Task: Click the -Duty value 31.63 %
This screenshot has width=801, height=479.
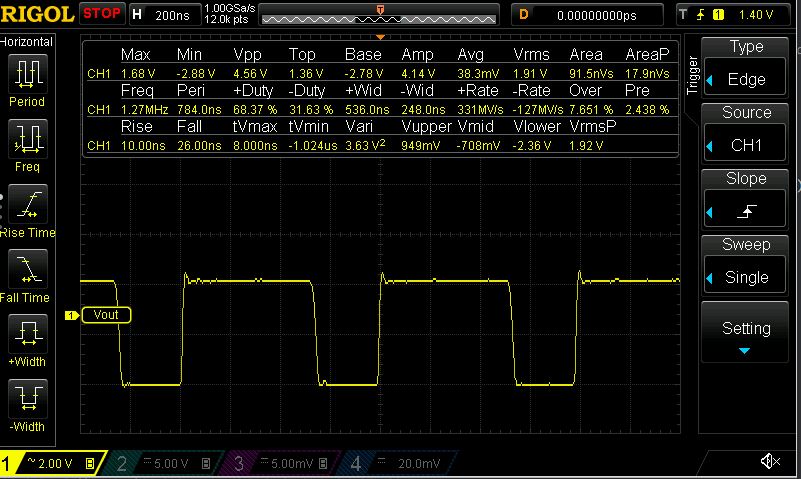Action: click(311, 110)
